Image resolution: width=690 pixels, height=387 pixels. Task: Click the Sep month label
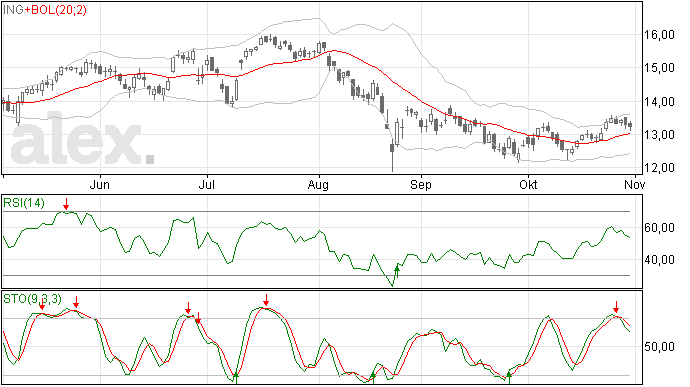coord(421,184)
